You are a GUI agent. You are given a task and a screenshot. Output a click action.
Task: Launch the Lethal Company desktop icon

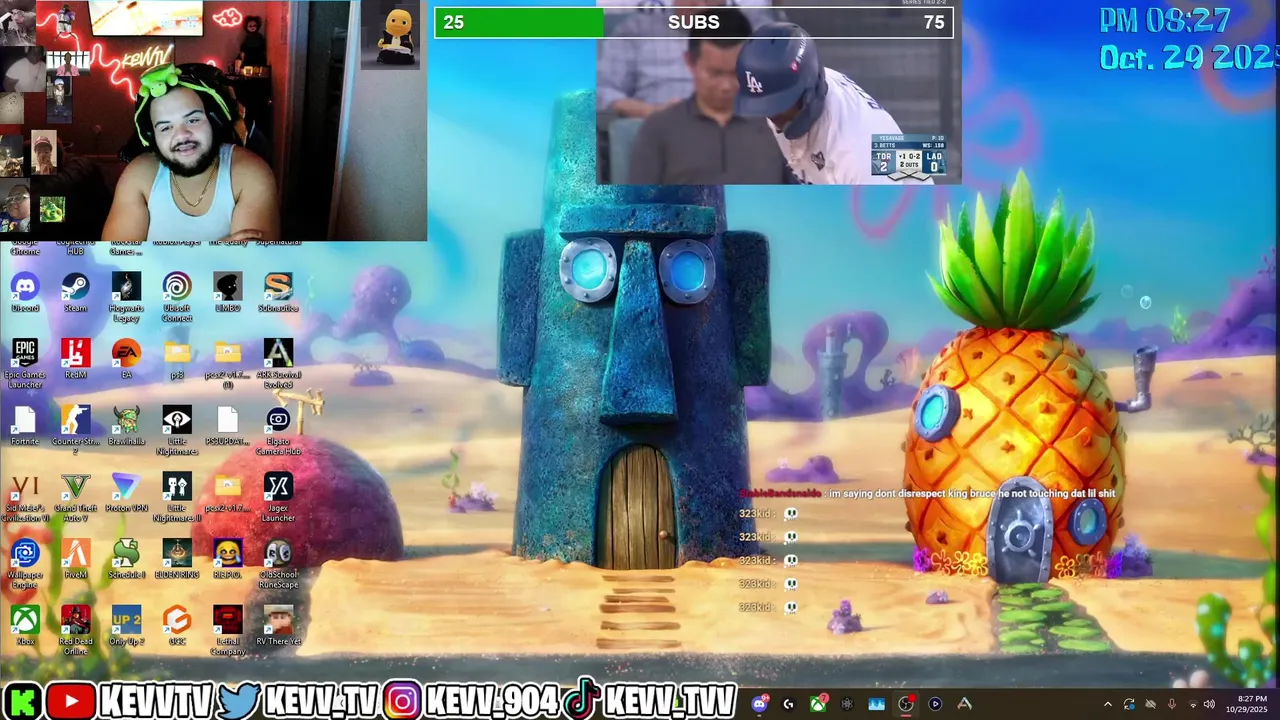click(x=228, y=632)
